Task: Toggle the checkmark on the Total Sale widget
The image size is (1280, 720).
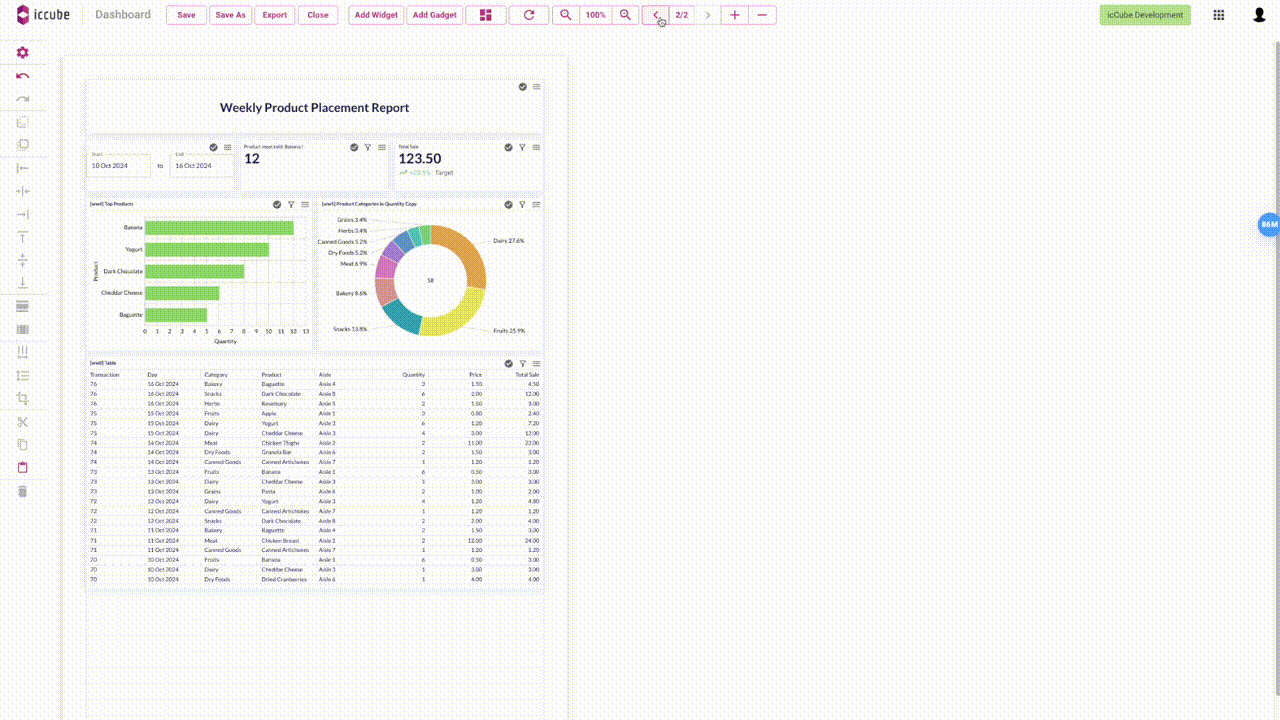Action: click(x=508, y=147)
